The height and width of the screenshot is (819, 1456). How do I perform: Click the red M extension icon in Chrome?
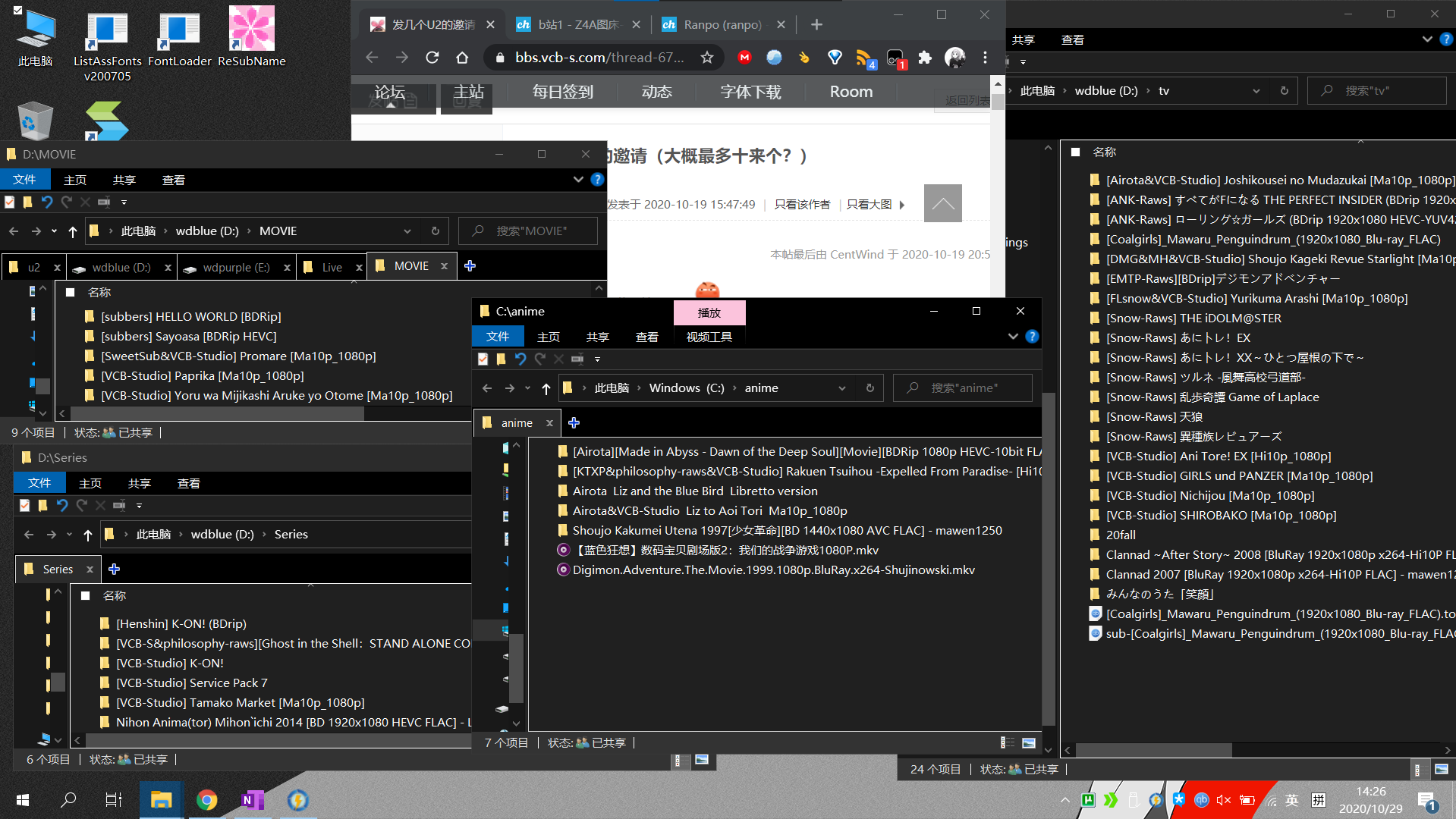point(744,58)
